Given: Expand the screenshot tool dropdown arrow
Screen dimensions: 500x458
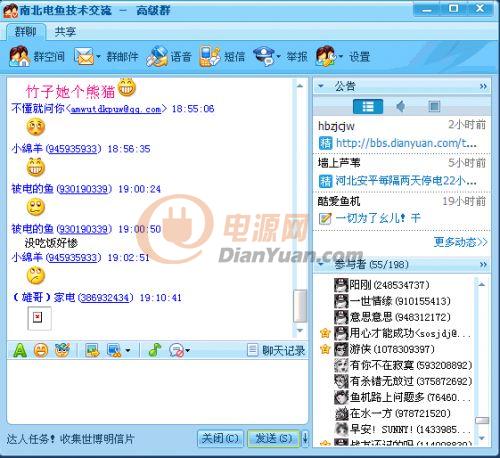Looking at the screenshot, I should pos(128,351).
